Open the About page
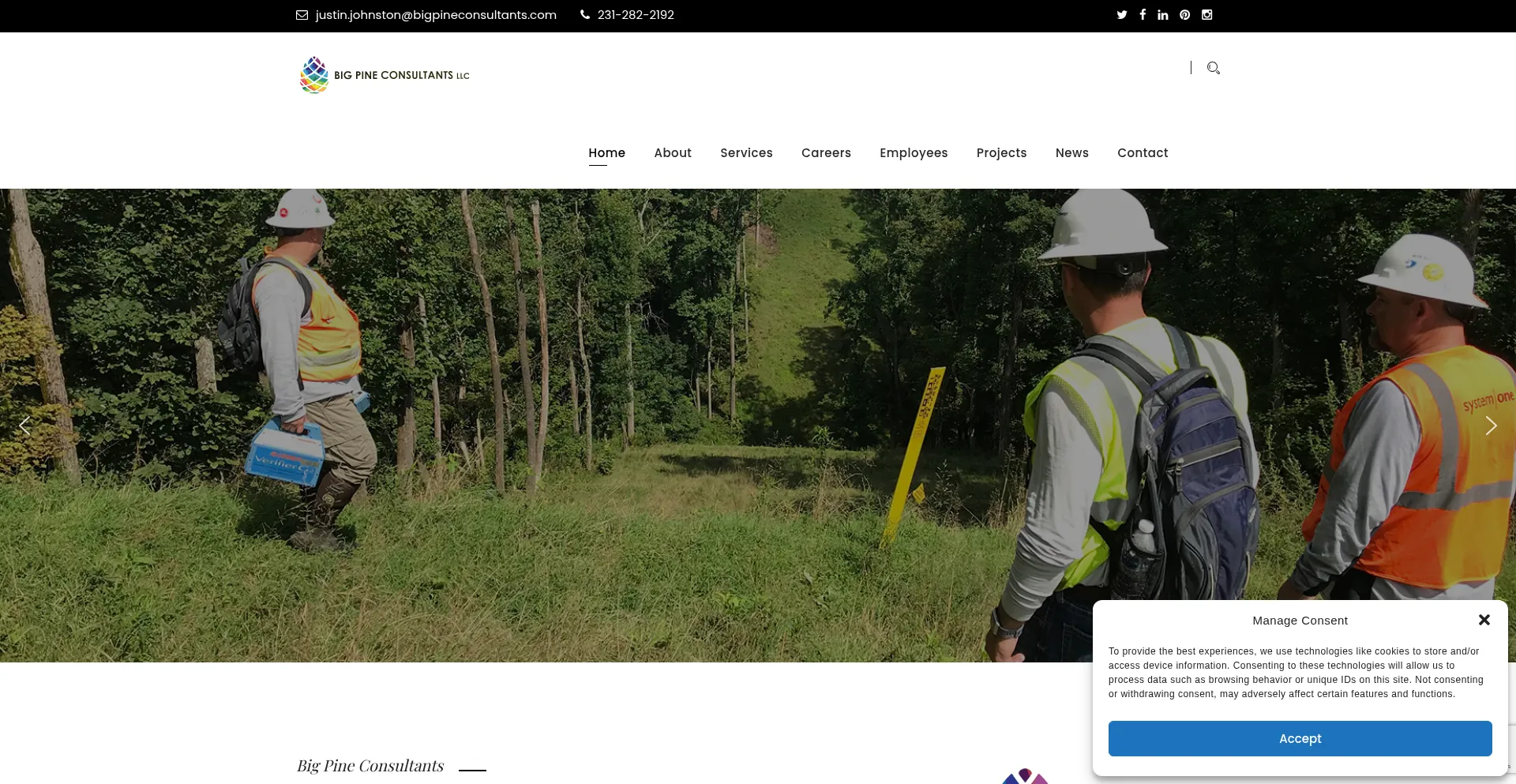This screenshot has height=784, width=1516. [672, 153]
